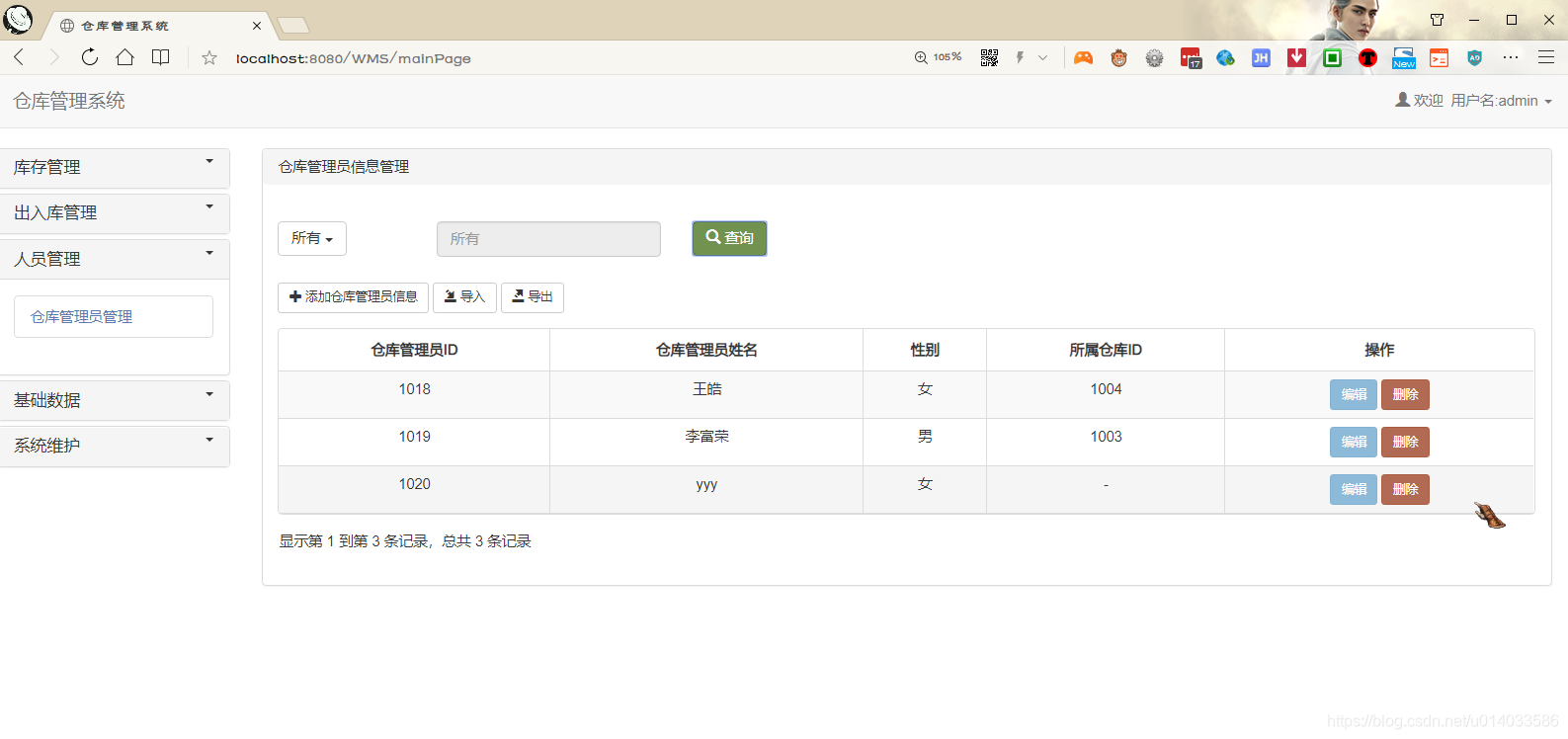Click the 仓库管理员ID column header
Image resolution: width=1568 pixels, height=739 pixels.
(414, 350)
